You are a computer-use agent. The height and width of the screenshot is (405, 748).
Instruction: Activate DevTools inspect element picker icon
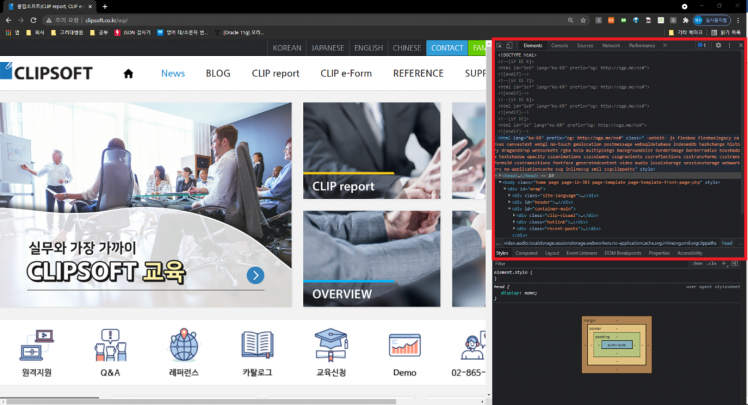[x=499, y=45]
